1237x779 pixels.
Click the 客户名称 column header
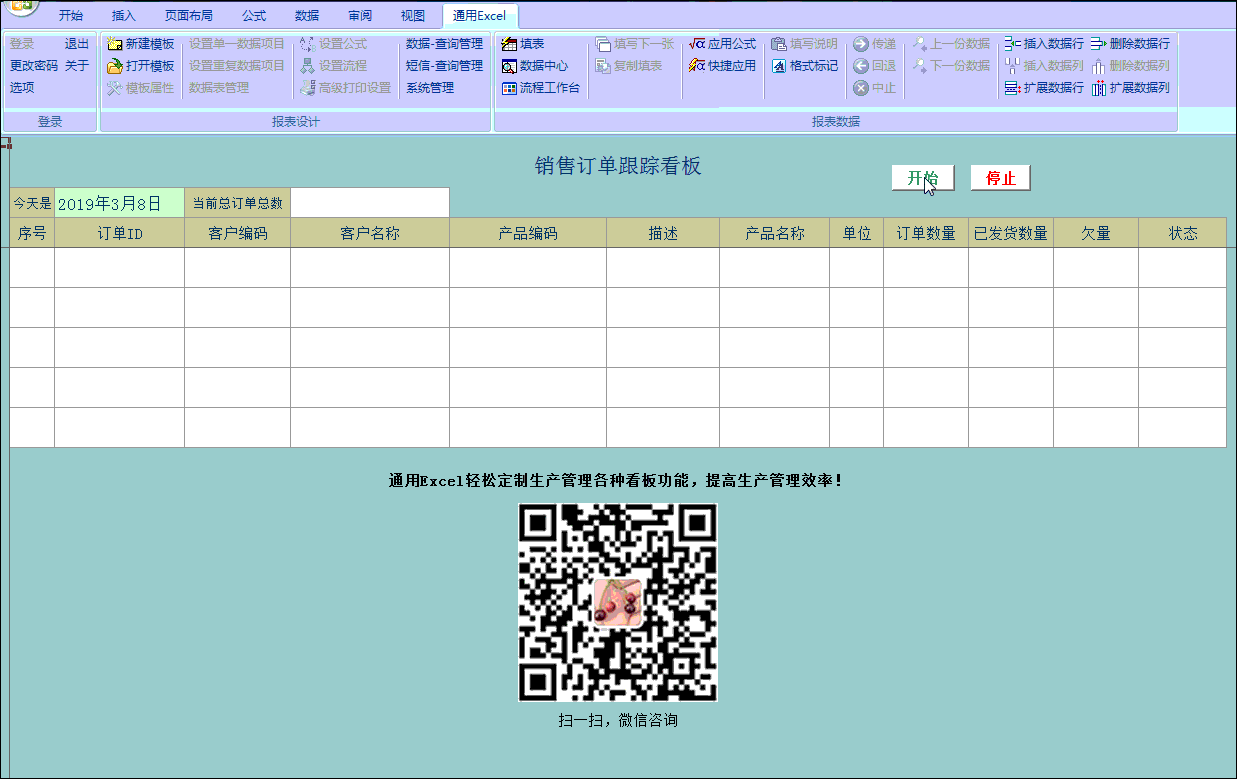pyautogui.click(x=370, y=233)
